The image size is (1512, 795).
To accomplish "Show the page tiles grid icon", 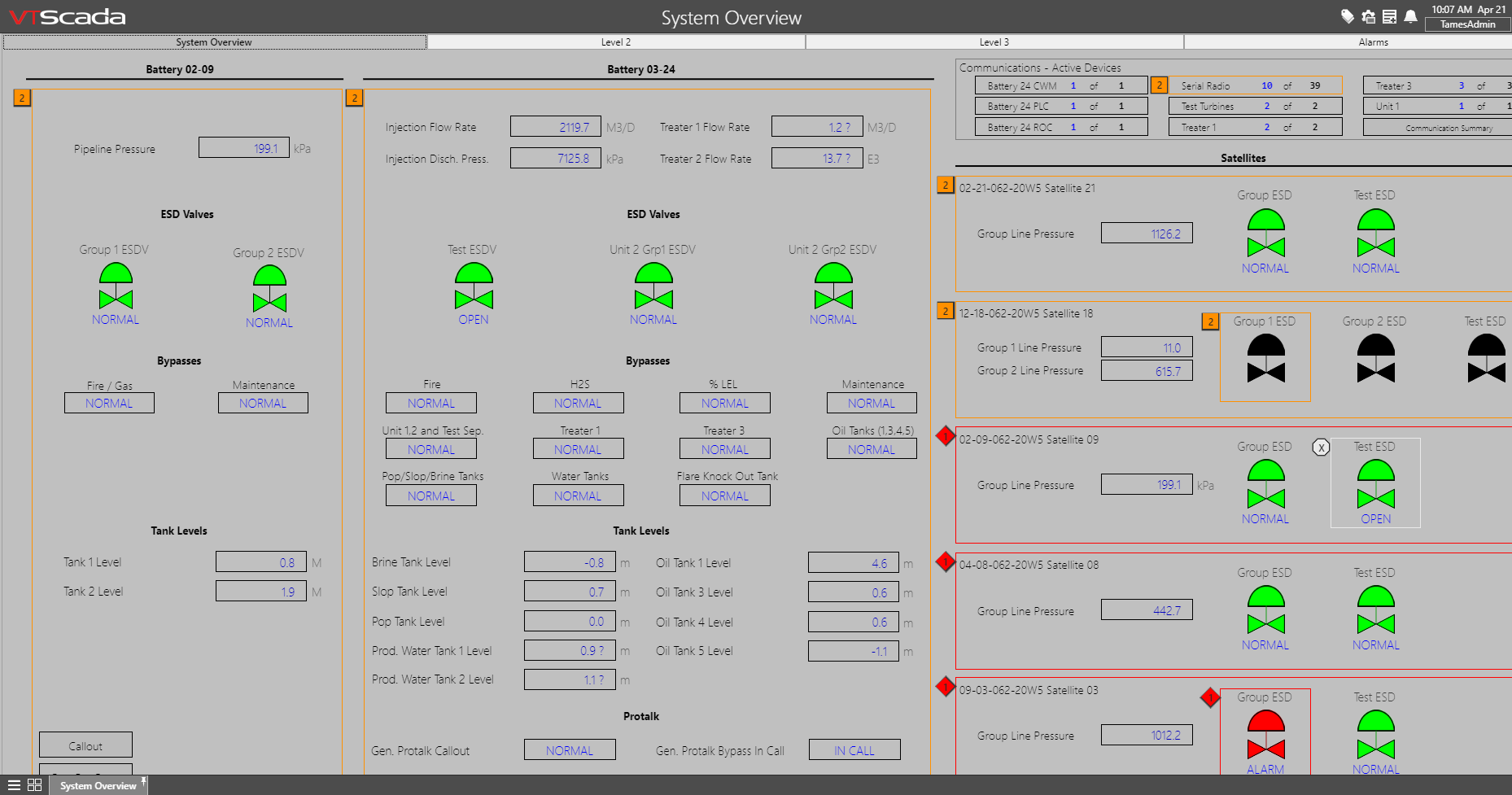I will point(34,785).
